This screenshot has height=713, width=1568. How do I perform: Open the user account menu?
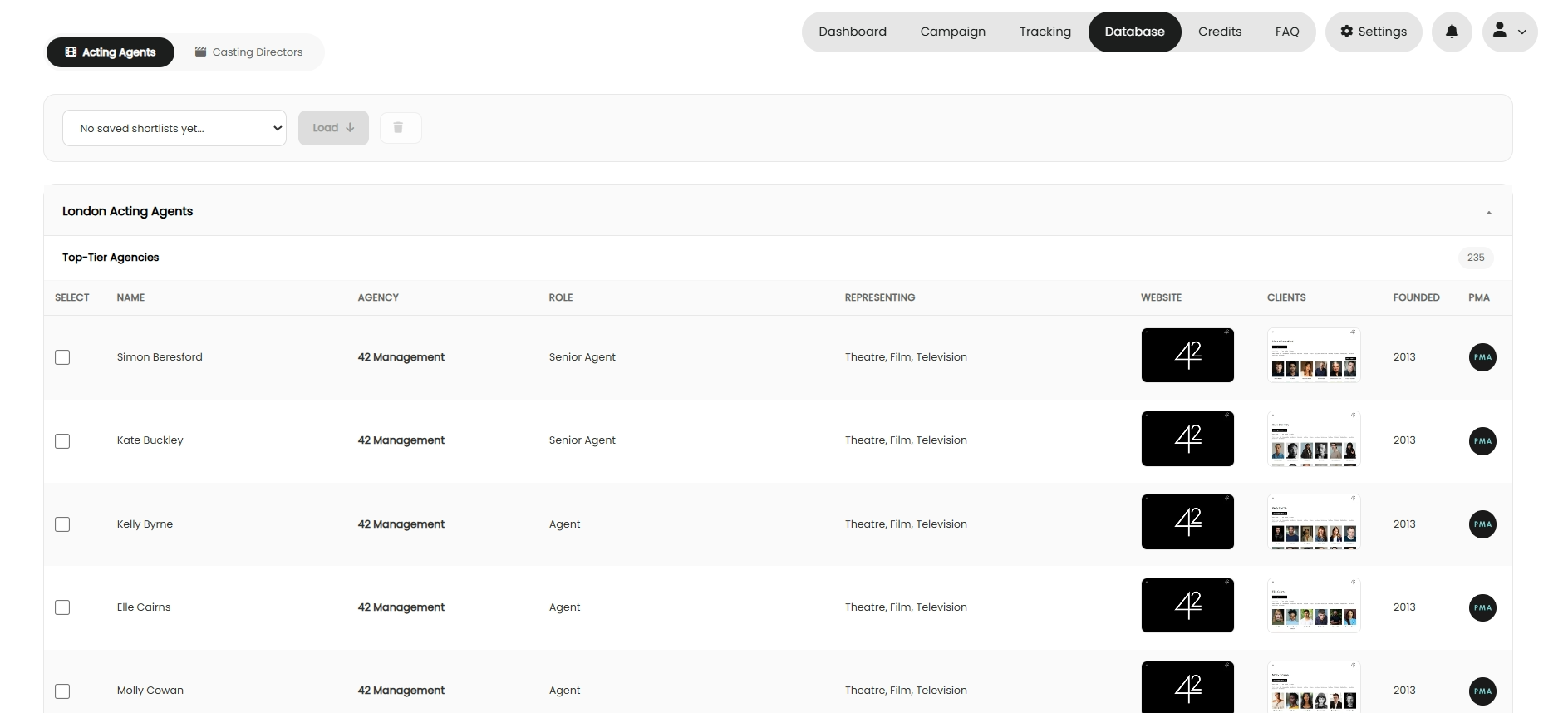tap(1510, 32)
